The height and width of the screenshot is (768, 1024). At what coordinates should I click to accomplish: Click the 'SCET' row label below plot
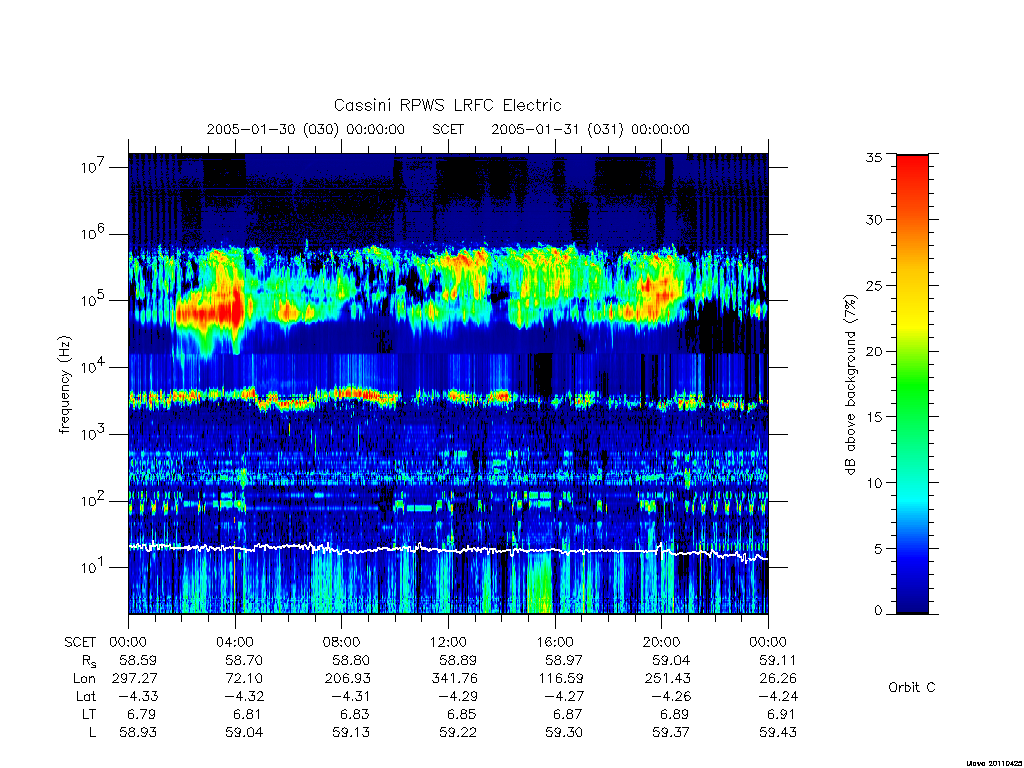point(80,642)
